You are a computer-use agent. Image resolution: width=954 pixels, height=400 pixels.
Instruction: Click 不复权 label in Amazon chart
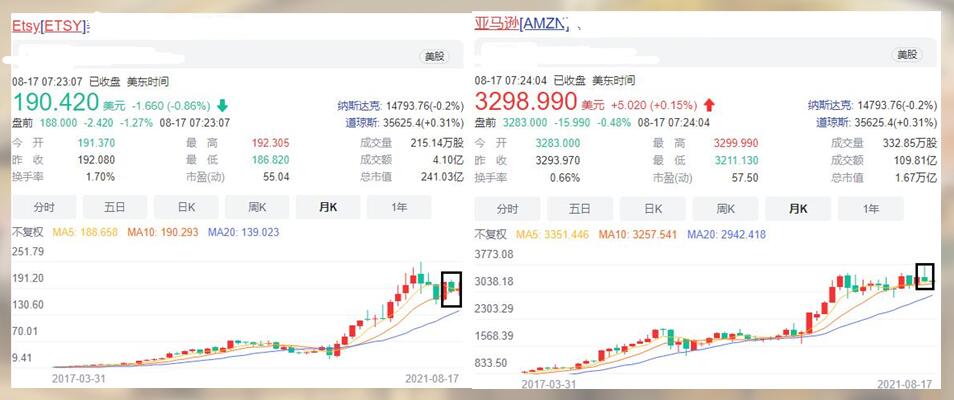pyautogui.click(x=490, y=234)
